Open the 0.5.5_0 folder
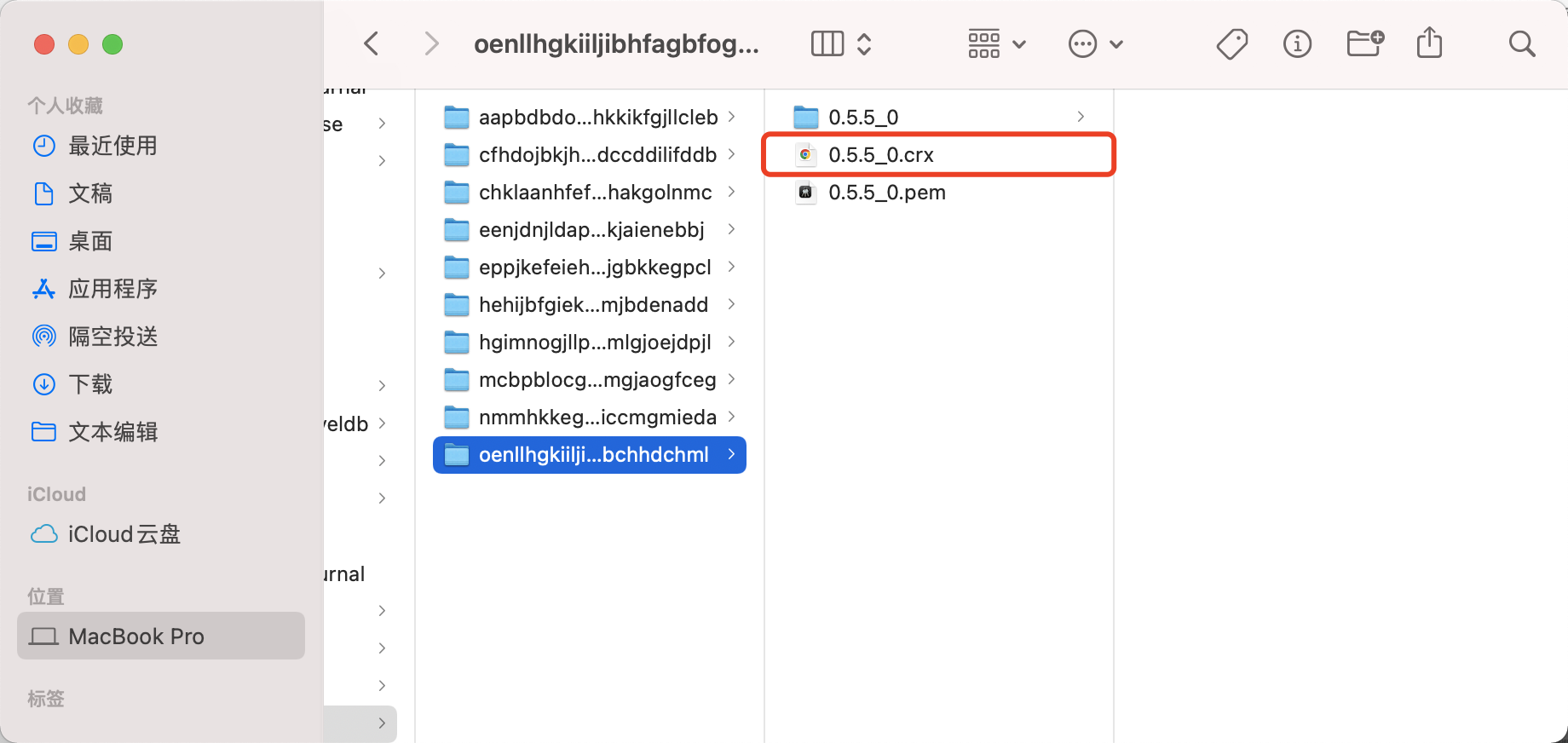Image resolution: width=1568 pixels, height=743 pixels. coord(862,118)
